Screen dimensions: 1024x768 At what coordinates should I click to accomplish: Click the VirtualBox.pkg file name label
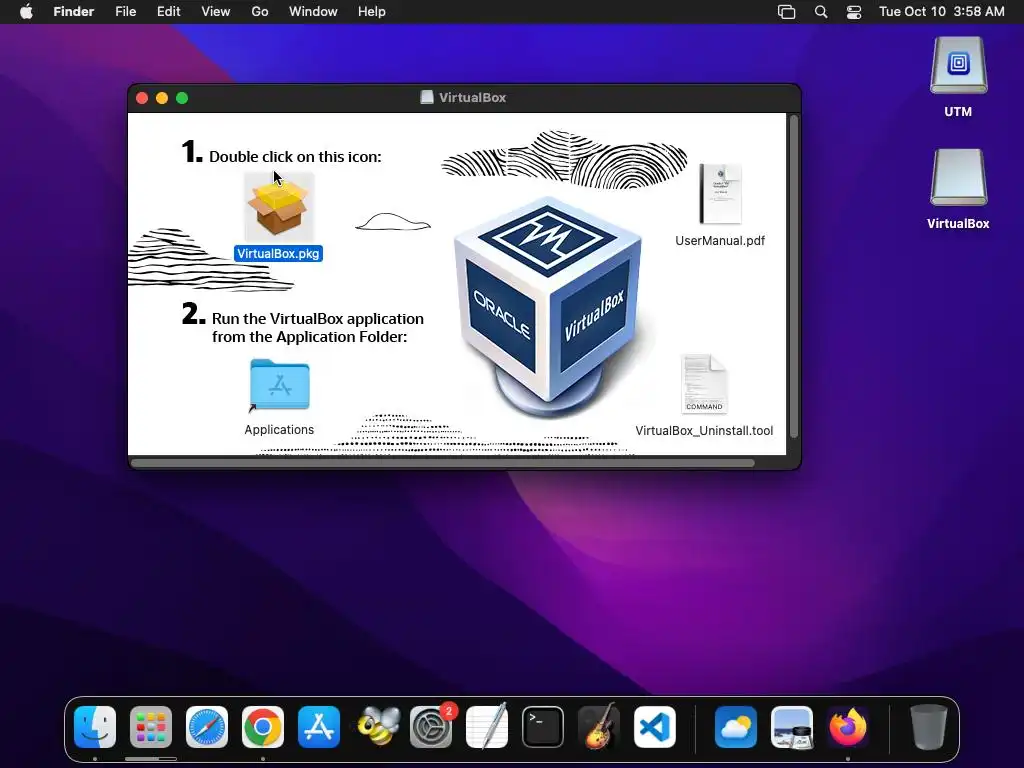click(278, 253)
